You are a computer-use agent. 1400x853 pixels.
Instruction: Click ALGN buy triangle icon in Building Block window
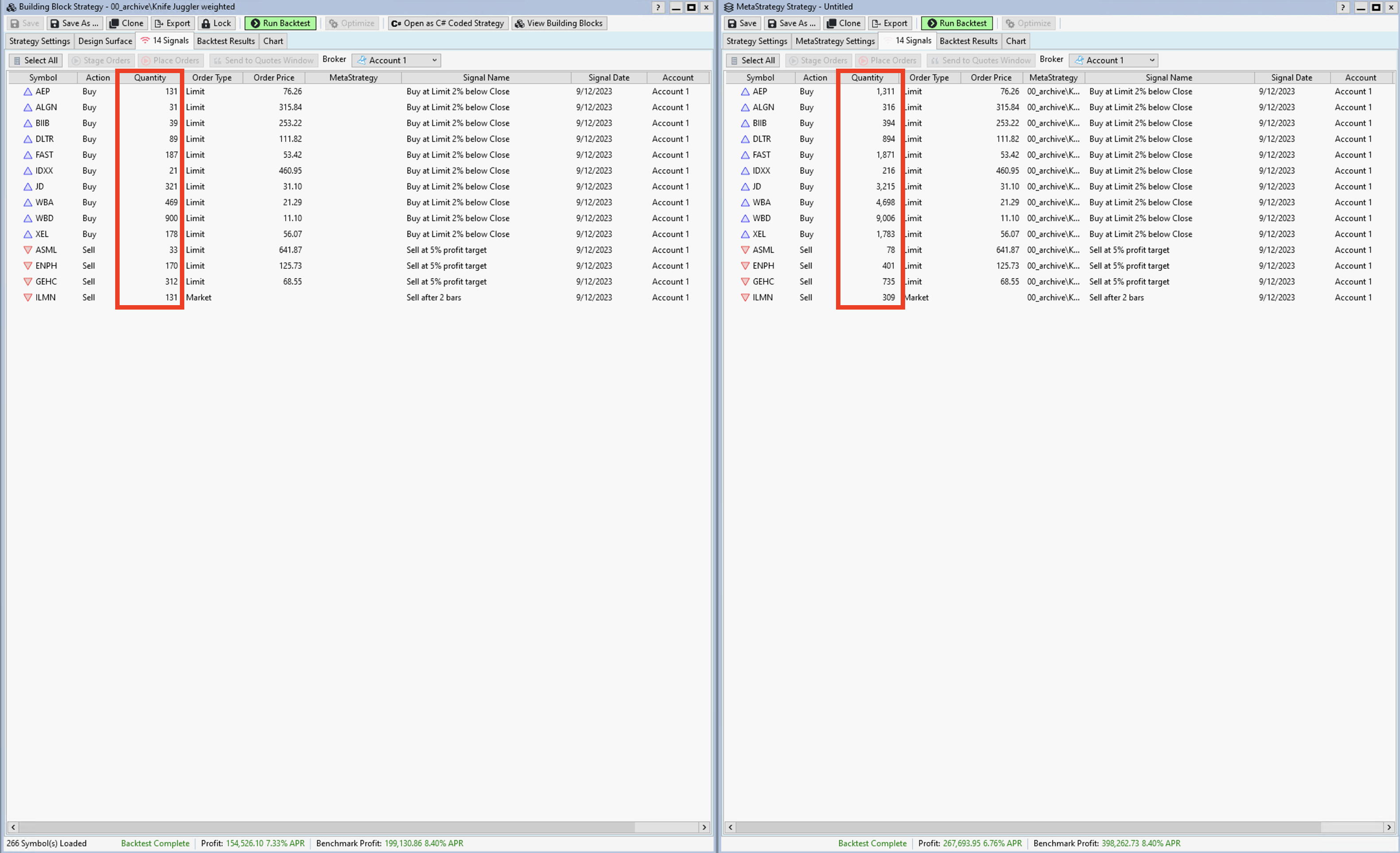point(27,107)
